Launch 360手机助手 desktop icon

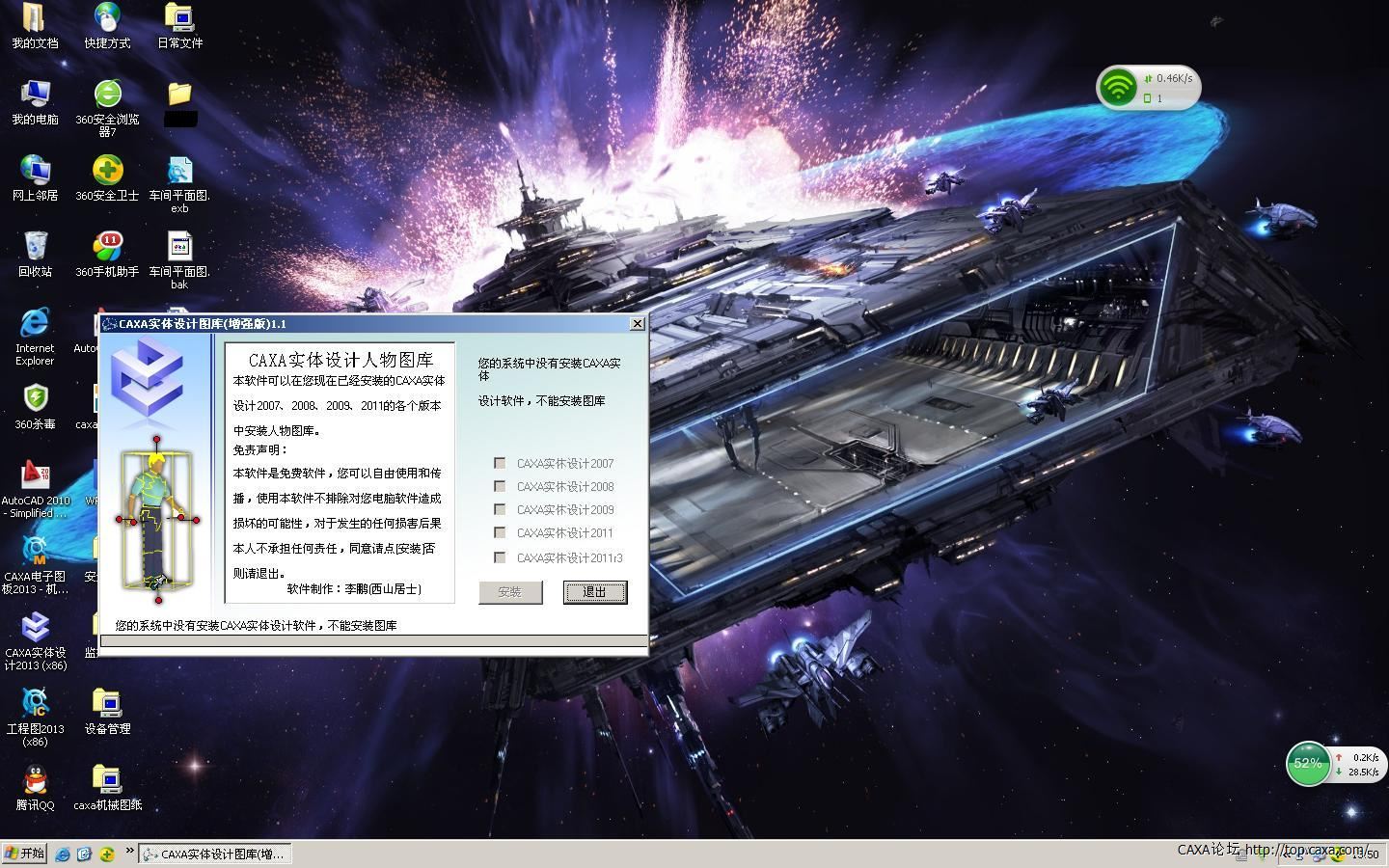[107, 255]
